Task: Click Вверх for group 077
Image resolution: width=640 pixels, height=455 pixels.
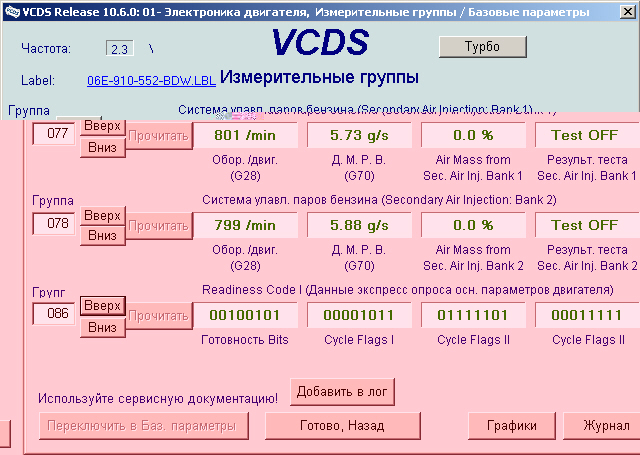Action: [102, 126]
